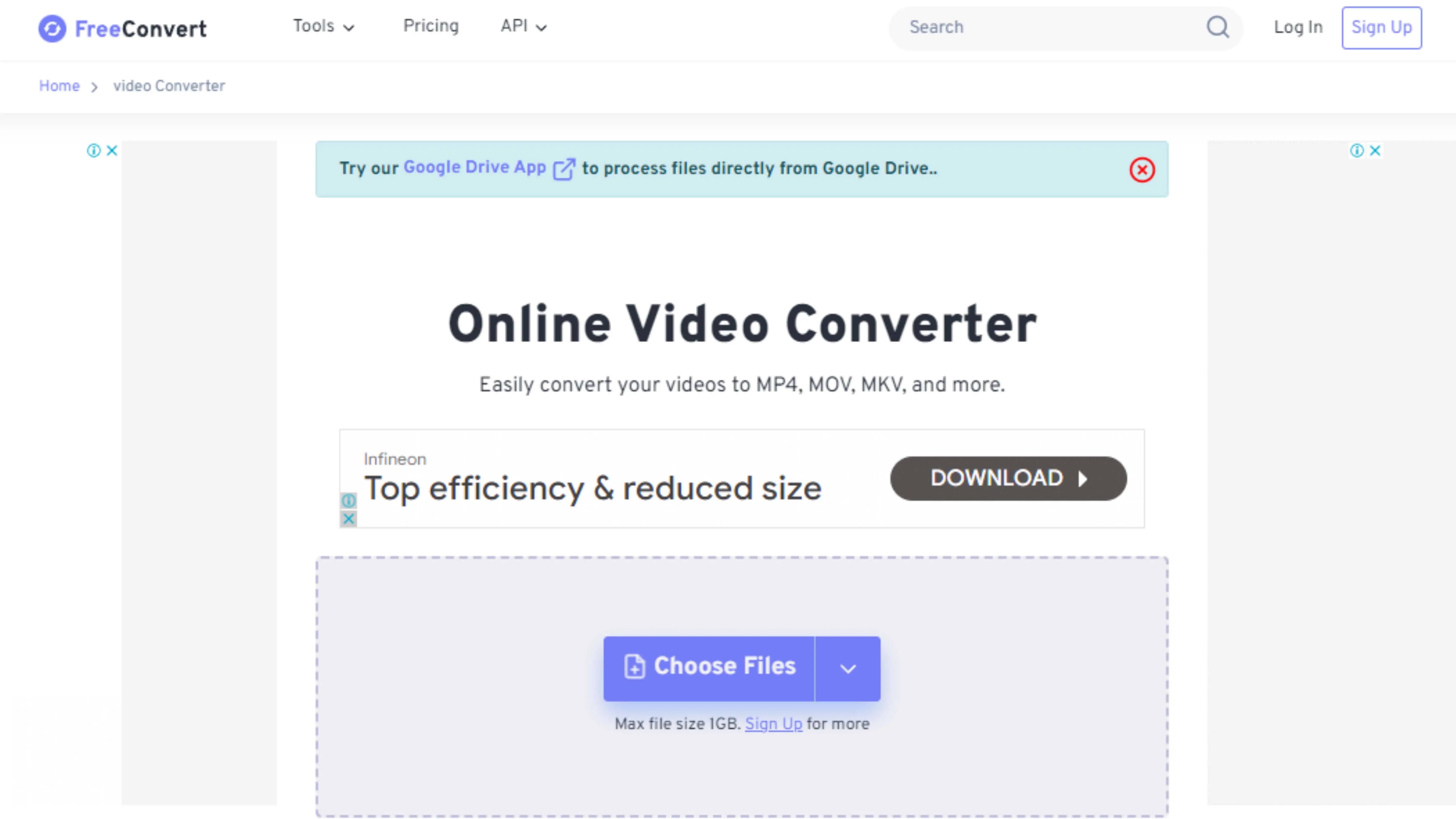Screen dimensions: 1456x819
Task: Click the Top efficiency & reduced size ad text
Action: 592,488
